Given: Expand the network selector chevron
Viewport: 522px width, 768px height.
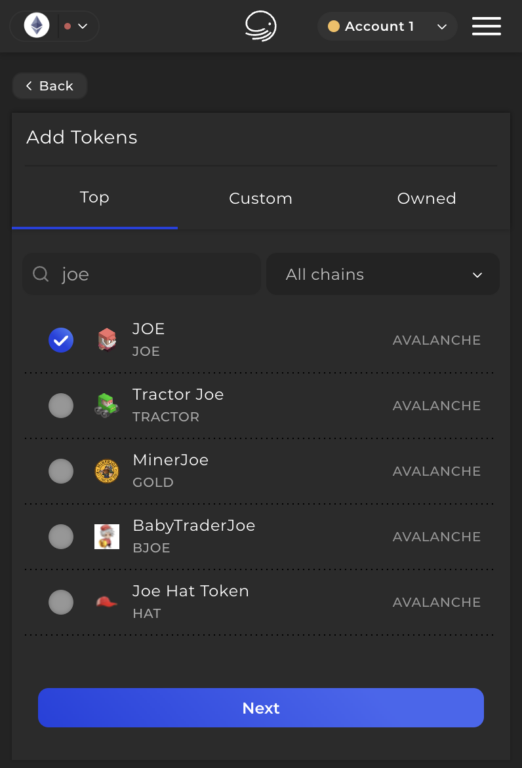Looking at the screenshot, I should pos(83,26).
